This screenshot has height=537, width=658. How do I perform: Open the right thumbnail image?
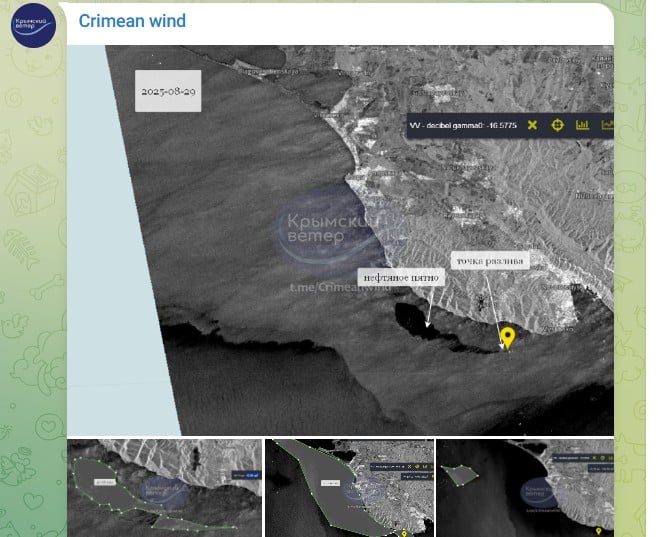point(525,488)
